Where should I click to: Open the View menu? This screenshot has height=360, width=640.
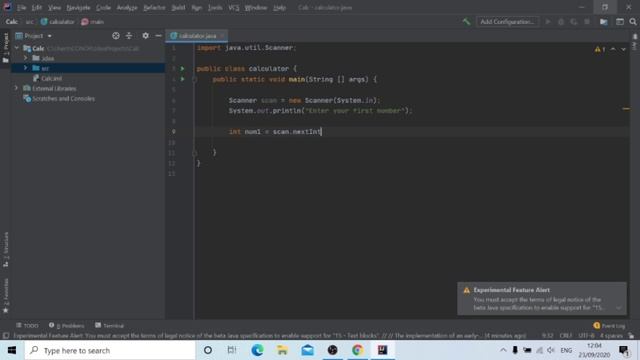(x=54, y=7)
